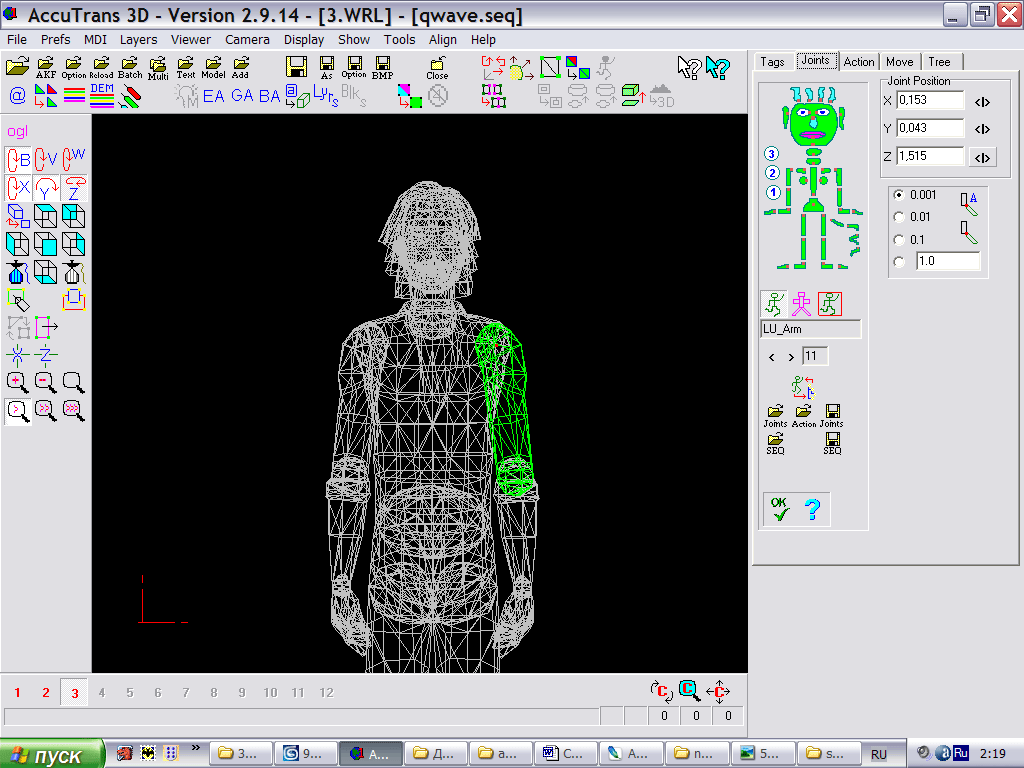The height and width of the screenshot is (768, 1024).
Task: Open the Windows Start button
Action: coord(52,754)
